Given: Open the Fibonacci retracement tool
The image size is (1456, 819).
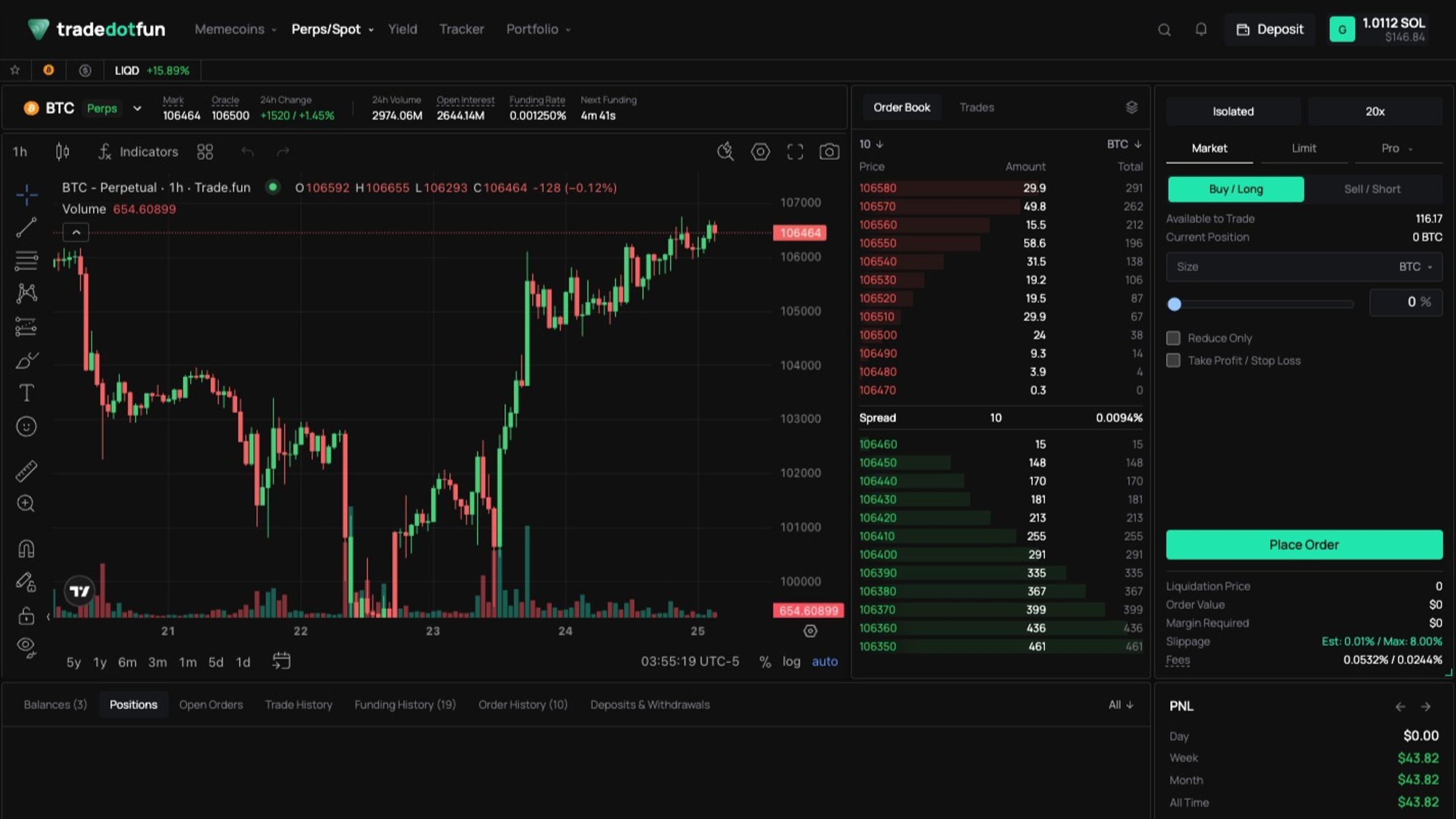Looking at the screenshot, I should pos(27,260).
